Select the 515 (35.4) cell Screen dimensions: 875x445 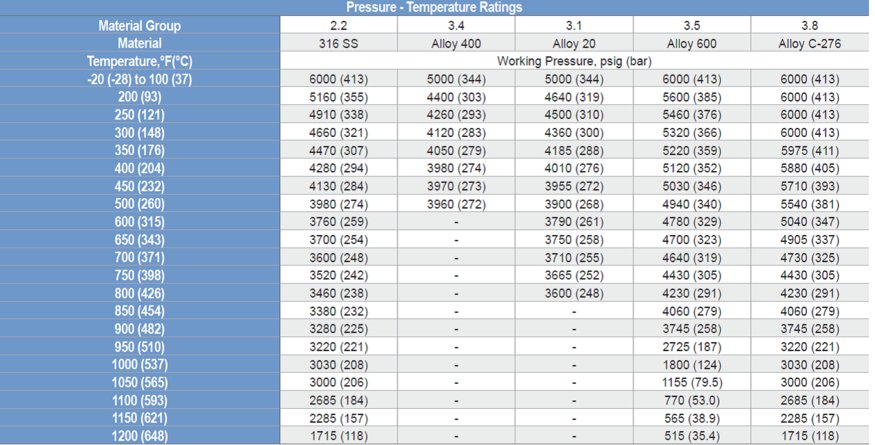[692, 436]
